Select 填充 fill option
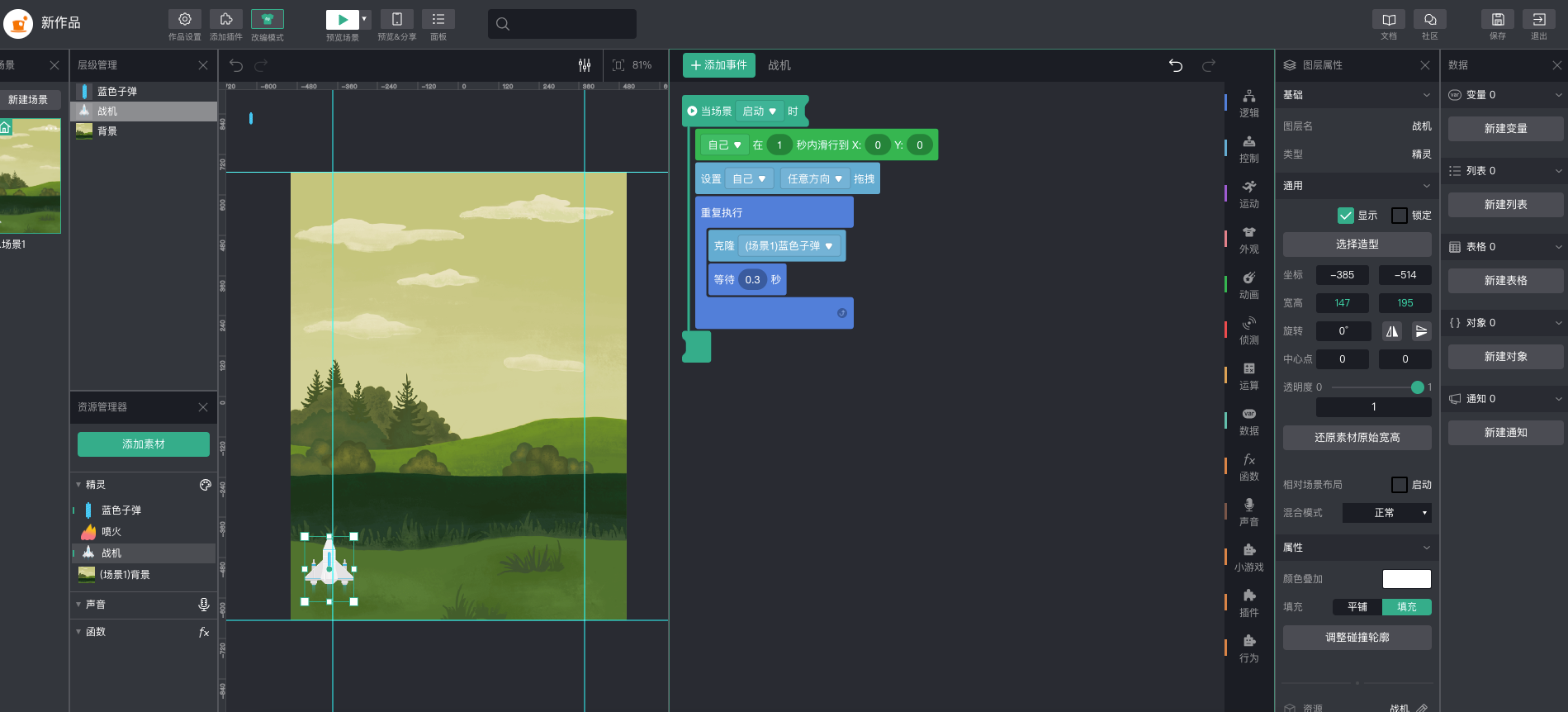The height and width of the screenshot is (712, 1568). point(1407,607)
